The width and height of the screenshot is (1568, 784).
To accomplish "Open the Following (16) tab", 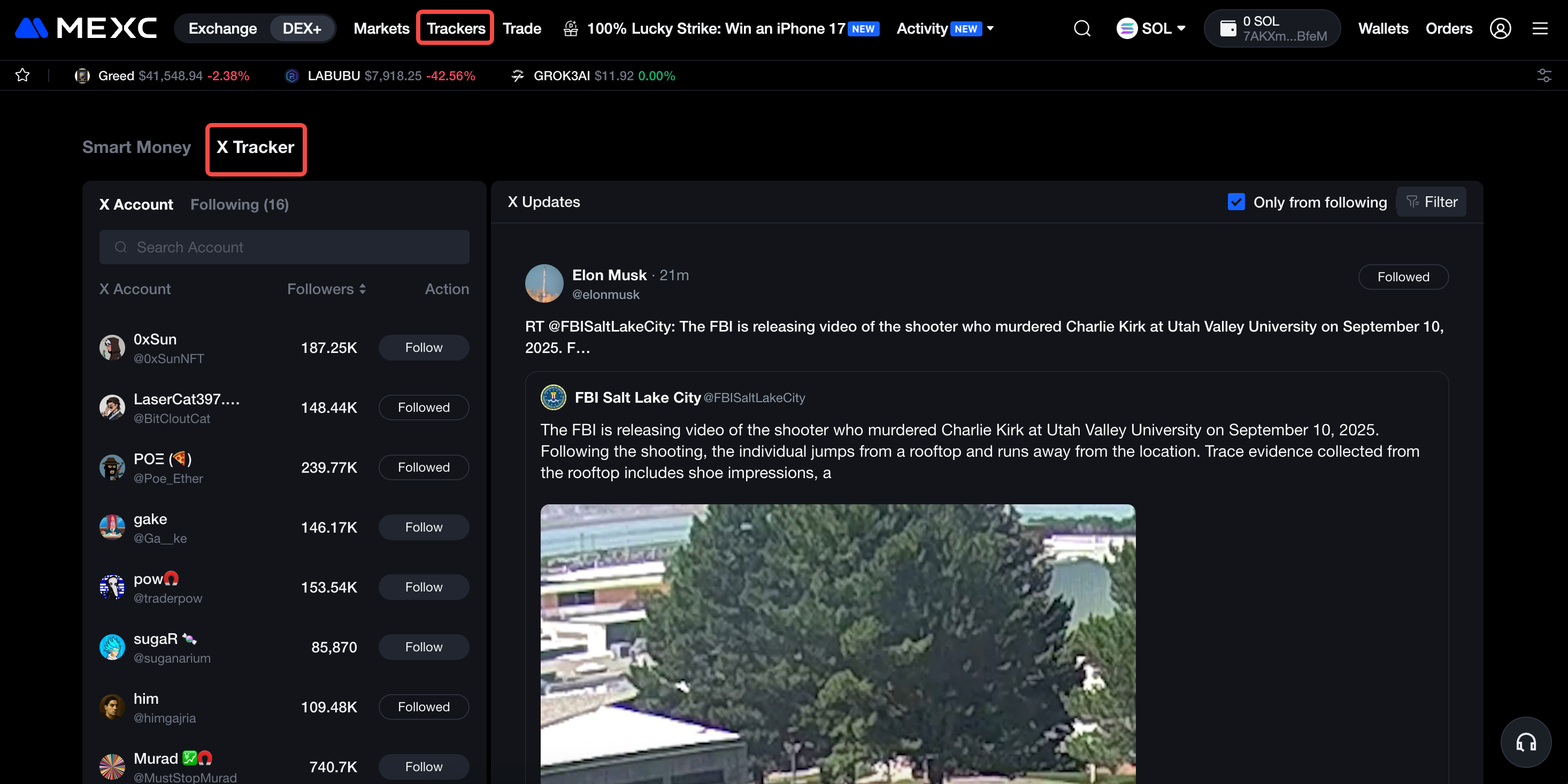I will 239,204.
